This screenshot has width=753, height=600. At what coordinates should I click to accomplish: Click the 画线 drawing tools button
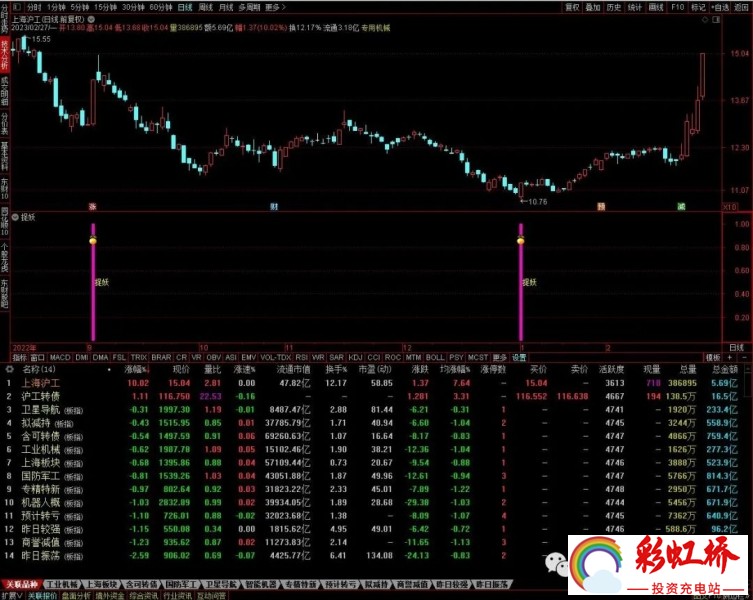point(656,7)
